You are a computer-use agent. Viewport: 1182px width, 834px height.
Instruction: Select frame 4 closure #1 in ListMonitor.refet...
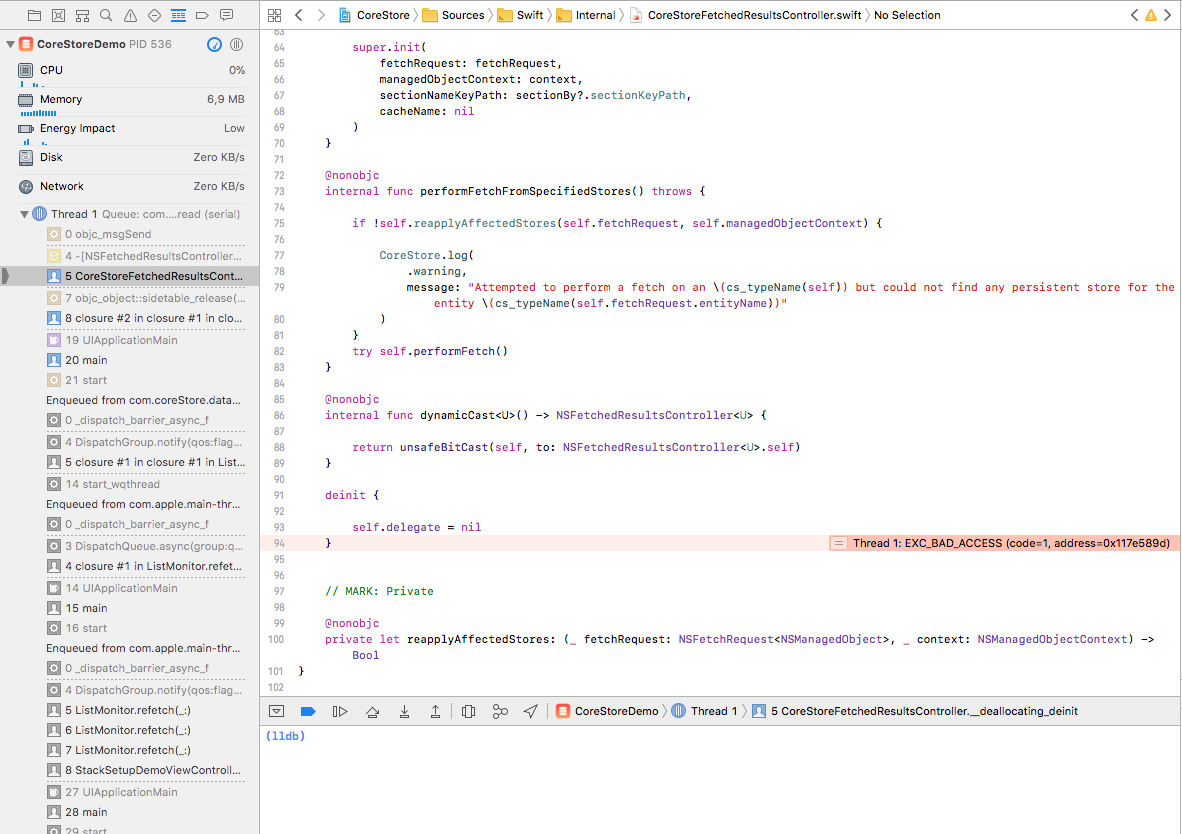145,566
